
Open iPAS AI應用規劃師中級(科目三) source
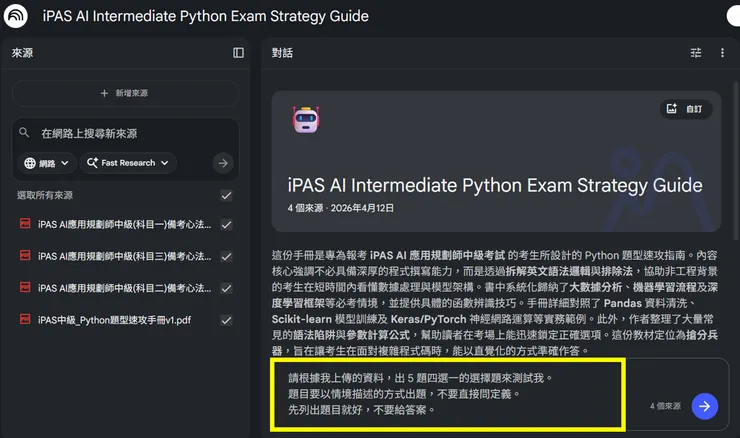(x=125, y=256)
